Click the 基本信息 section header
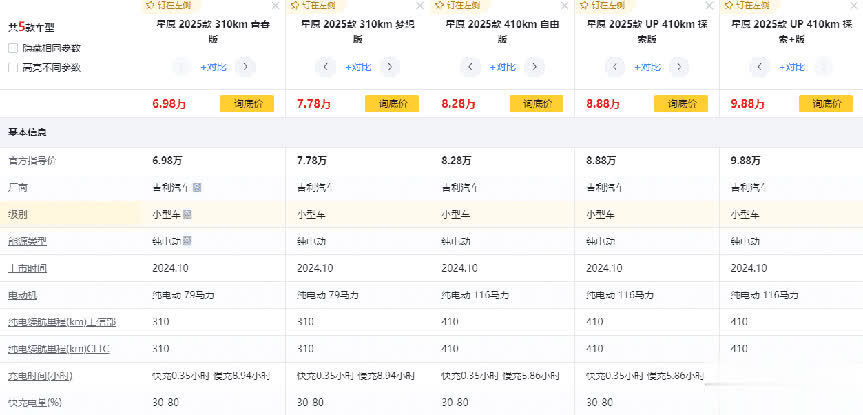This screenshot has width=863, height=415. [27, 132]
